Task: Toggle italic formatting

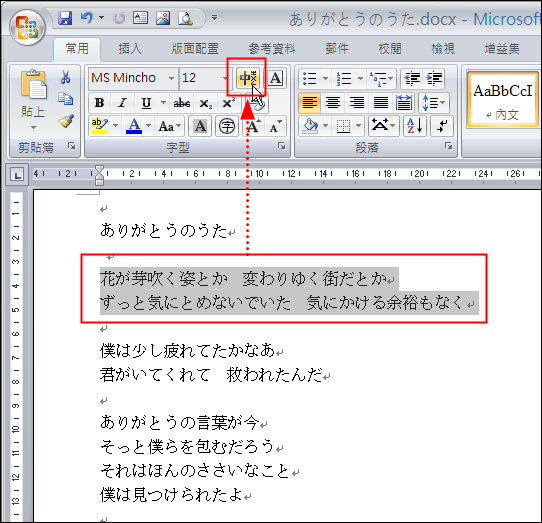Action: [x=122, y=103]
